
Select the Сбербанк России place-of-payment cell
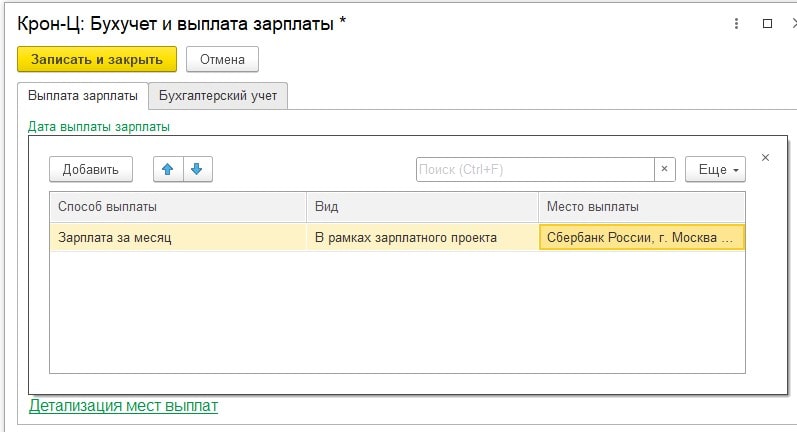tap(640, 238)
